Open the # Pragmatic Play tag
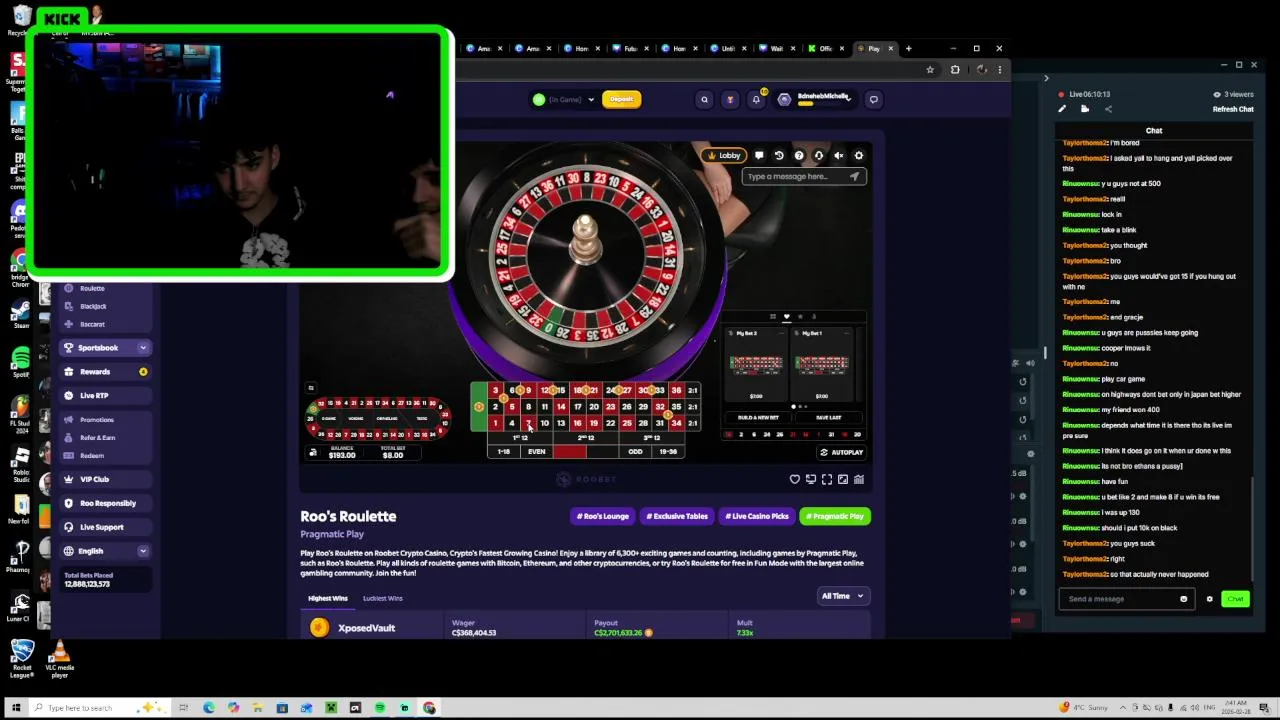The image size is (1280, 720). 835,516
